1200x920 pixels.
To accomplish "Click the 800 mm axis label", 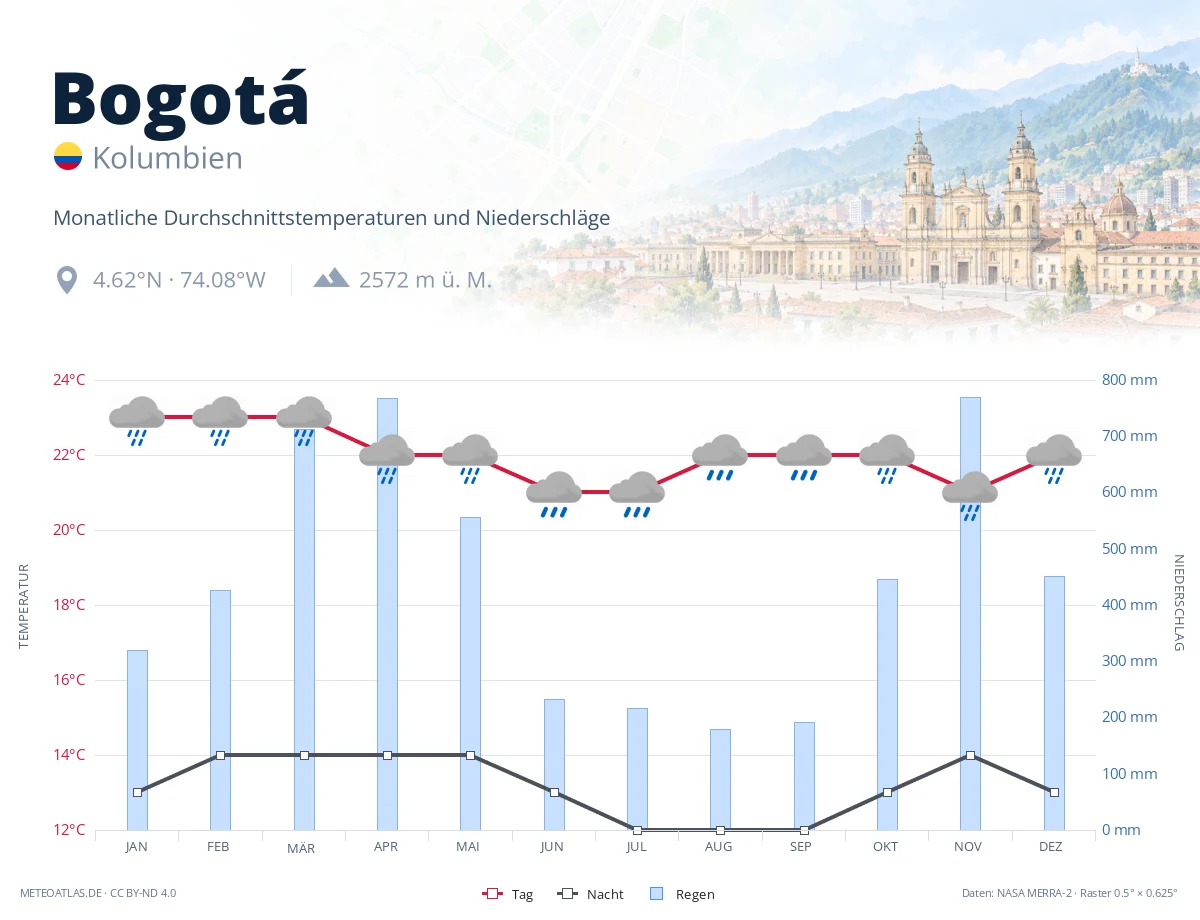I will click(1129, 380).
